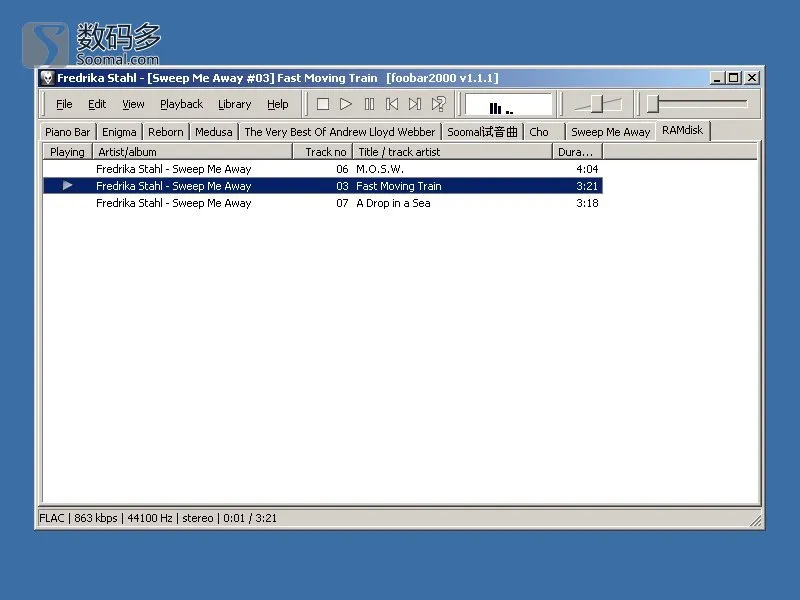Click the now-playing arrow indicator
Image resolution: width=800 pixels, height=600 pixels.
click(67, 186)
